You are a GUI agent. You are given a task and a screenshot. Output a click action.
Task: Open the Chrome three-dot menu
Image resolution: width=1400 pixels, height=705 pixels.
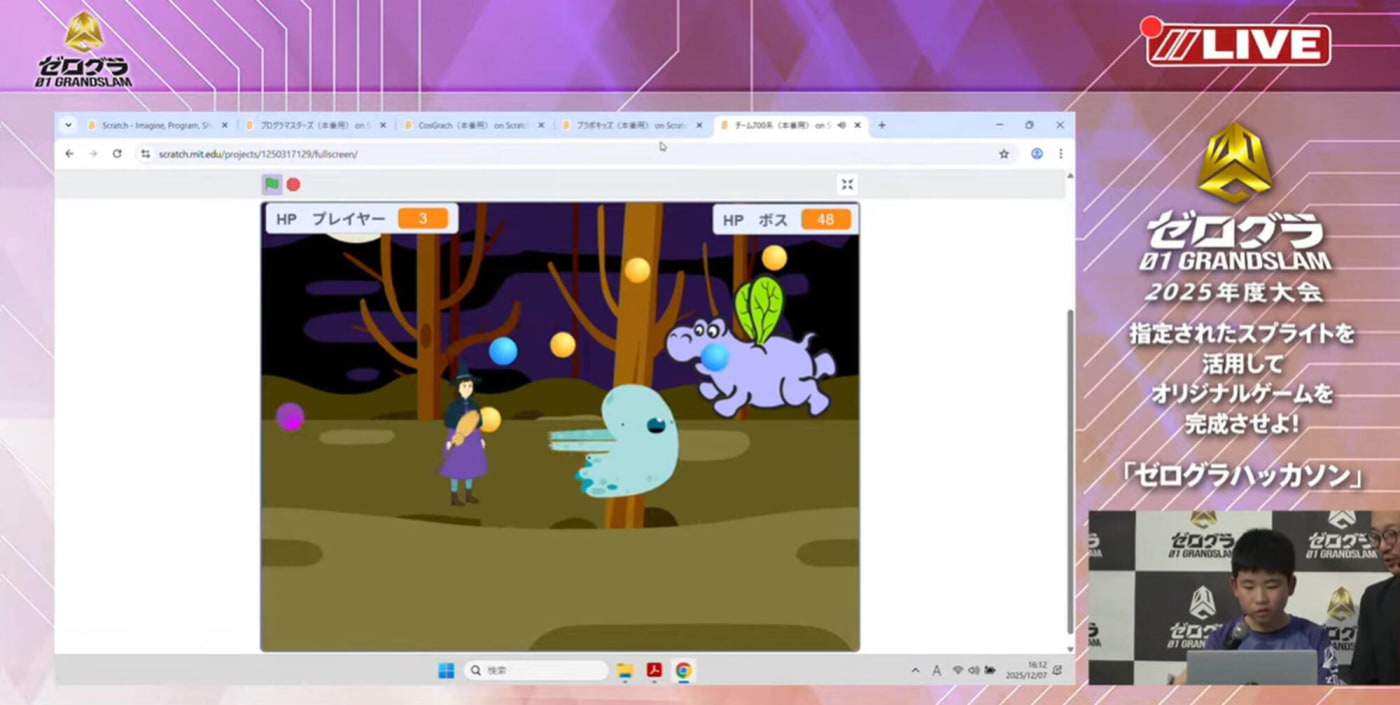1060,154
